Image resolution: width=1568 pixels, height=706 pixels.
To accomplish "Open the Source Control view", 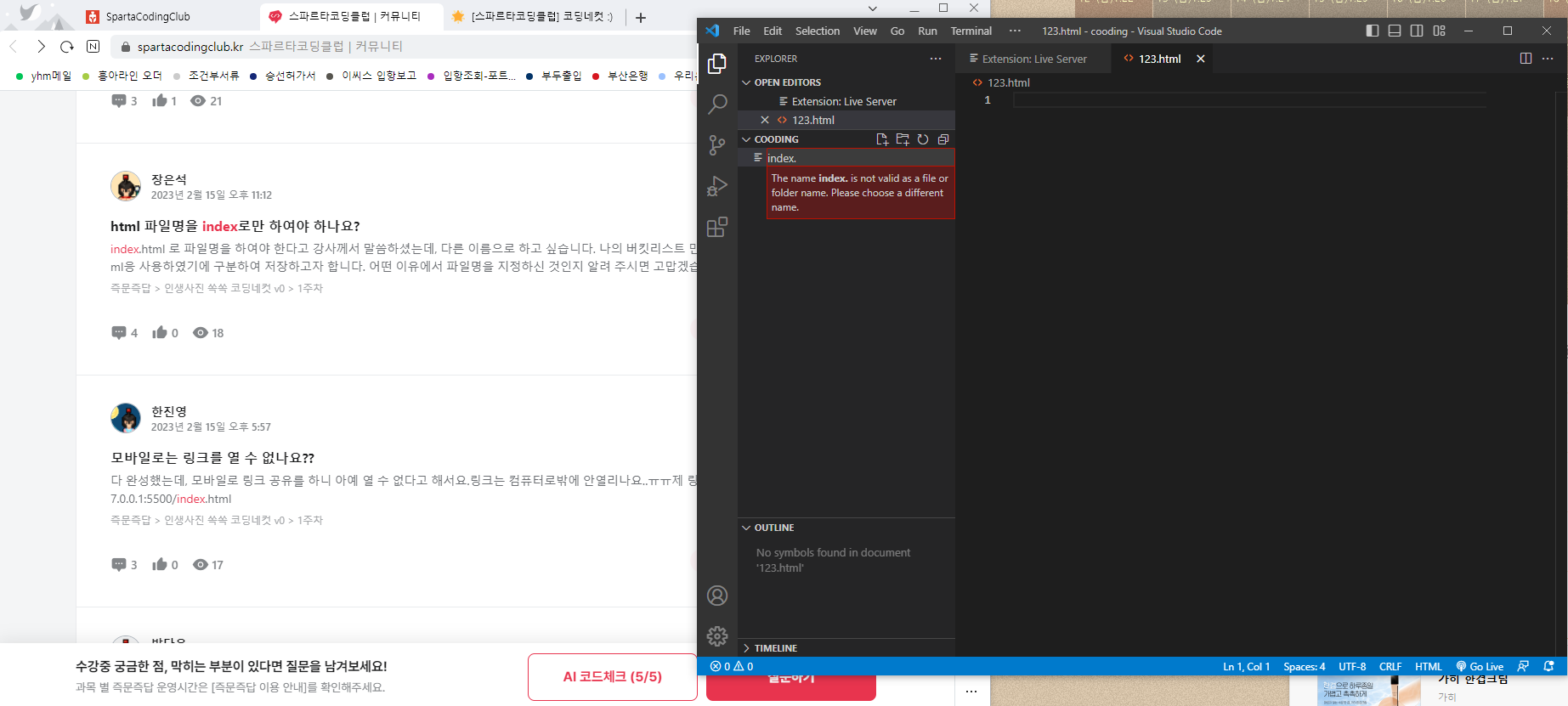I will [x=717, y=145].
